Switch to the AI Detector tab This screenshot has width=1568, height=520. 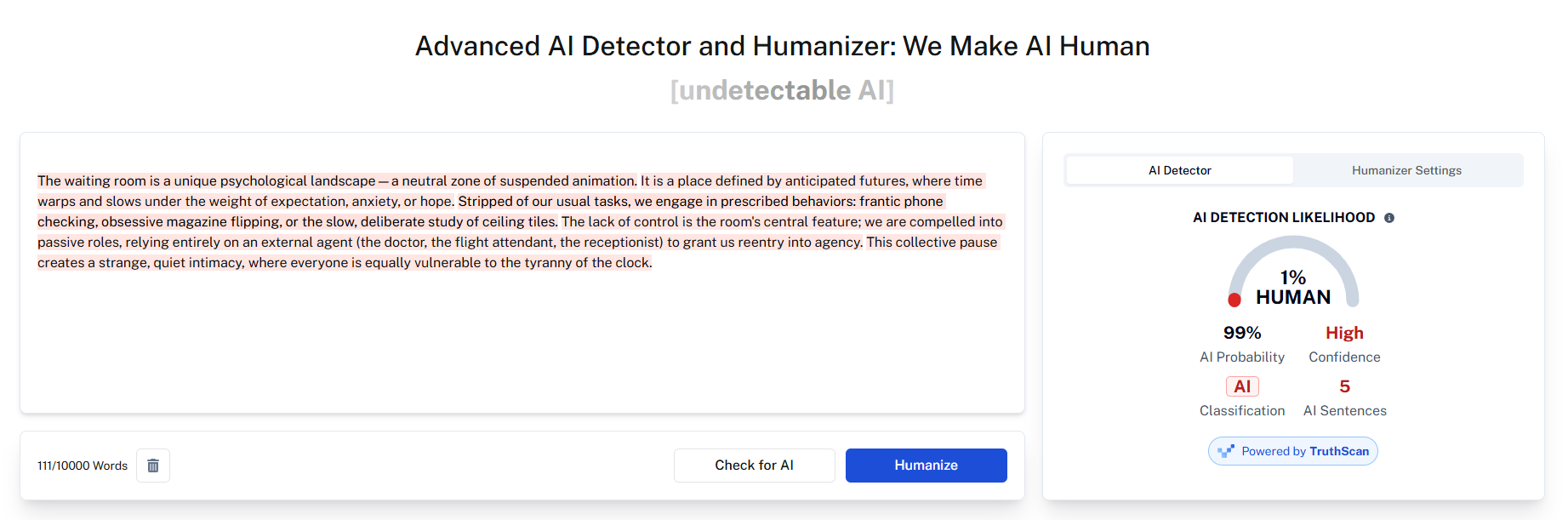(1179, 170)
